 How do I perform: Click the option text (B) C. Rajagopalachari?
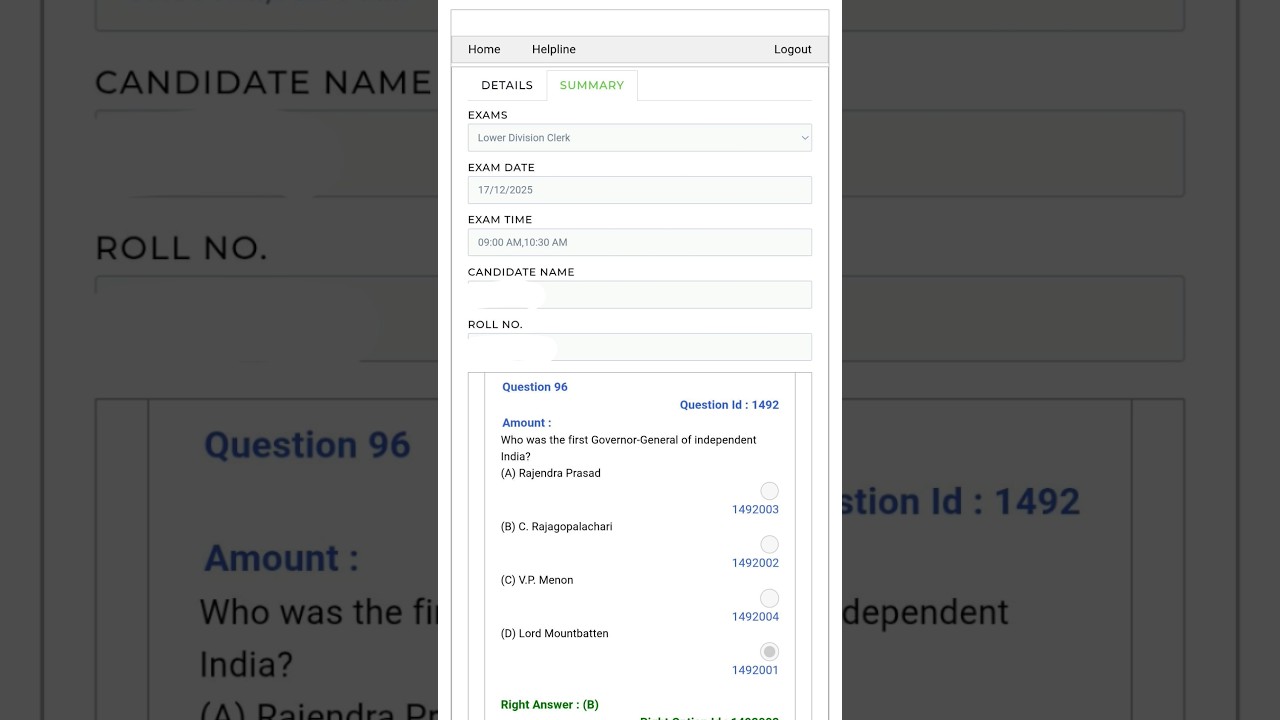point(557,527)
